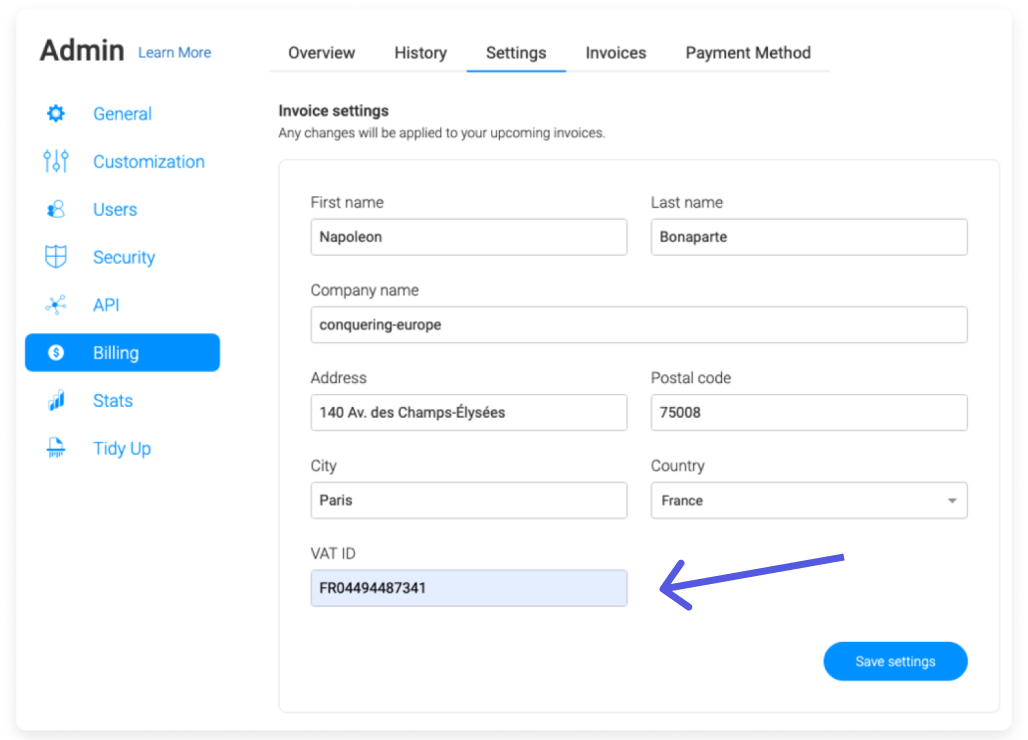The height and width of the screenshot is (740, 1028).
Task: Click into the Company name field
Action: pyautogui.click(x=639, y=324)
